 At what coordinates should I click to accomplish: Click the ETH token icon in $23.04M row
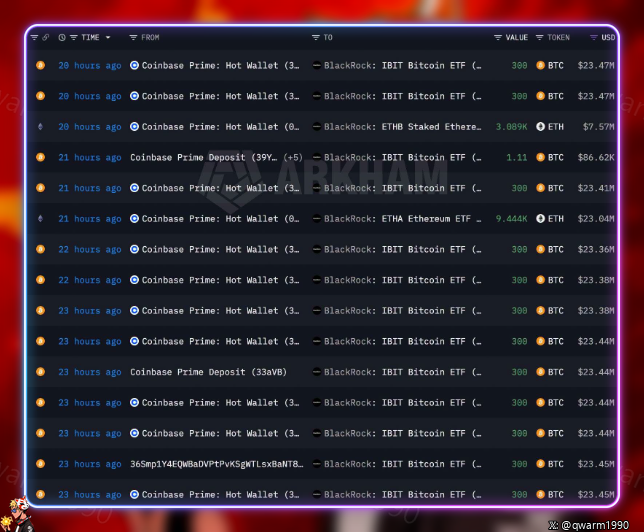point(540,219)
